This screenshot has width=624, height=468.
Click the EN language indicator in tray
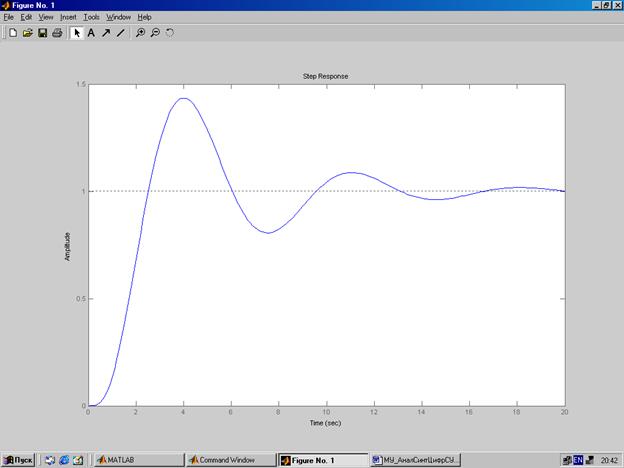pos(578,460)
